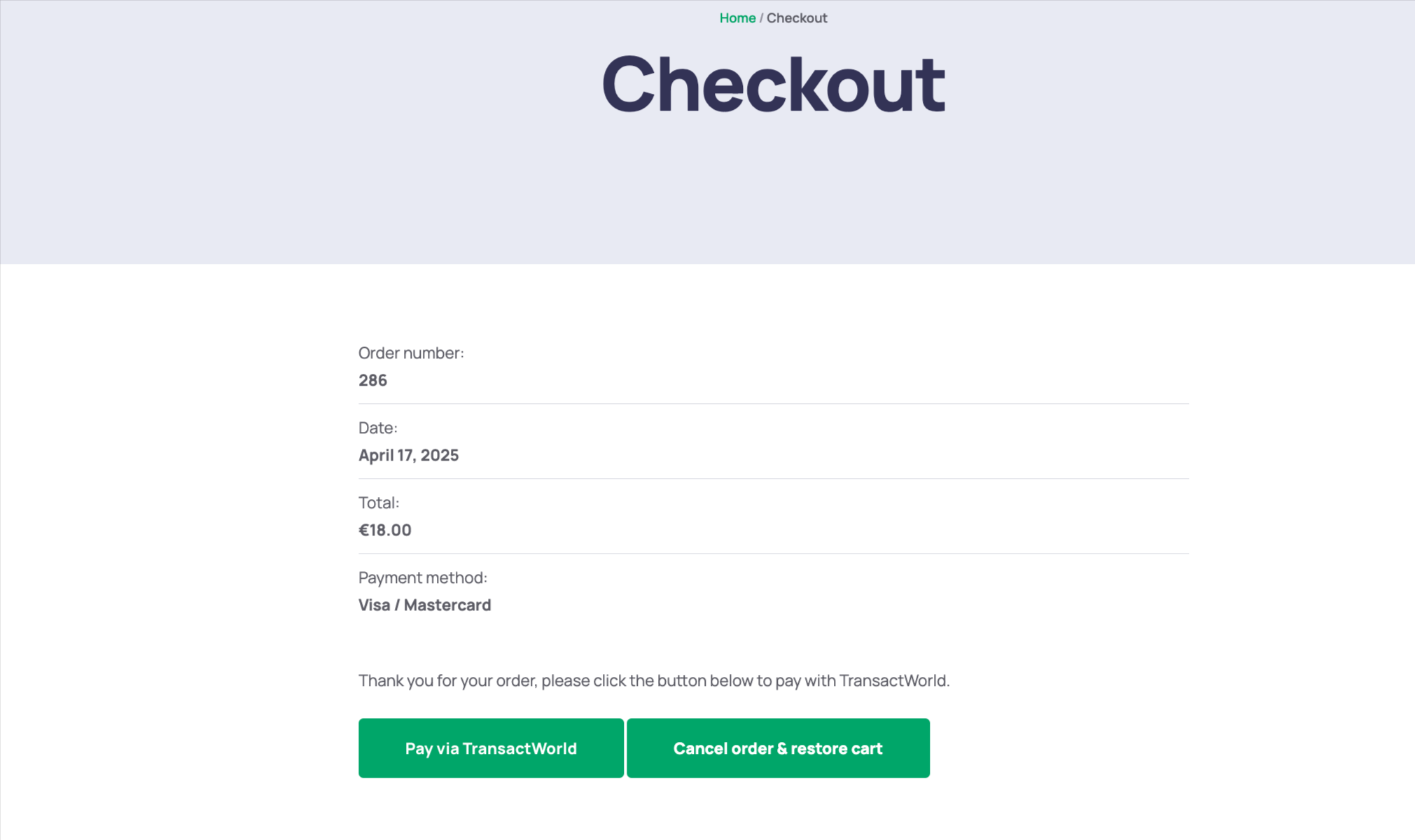Click the word TransactWorld in the thank-you sentence

(x=893, y=680)
